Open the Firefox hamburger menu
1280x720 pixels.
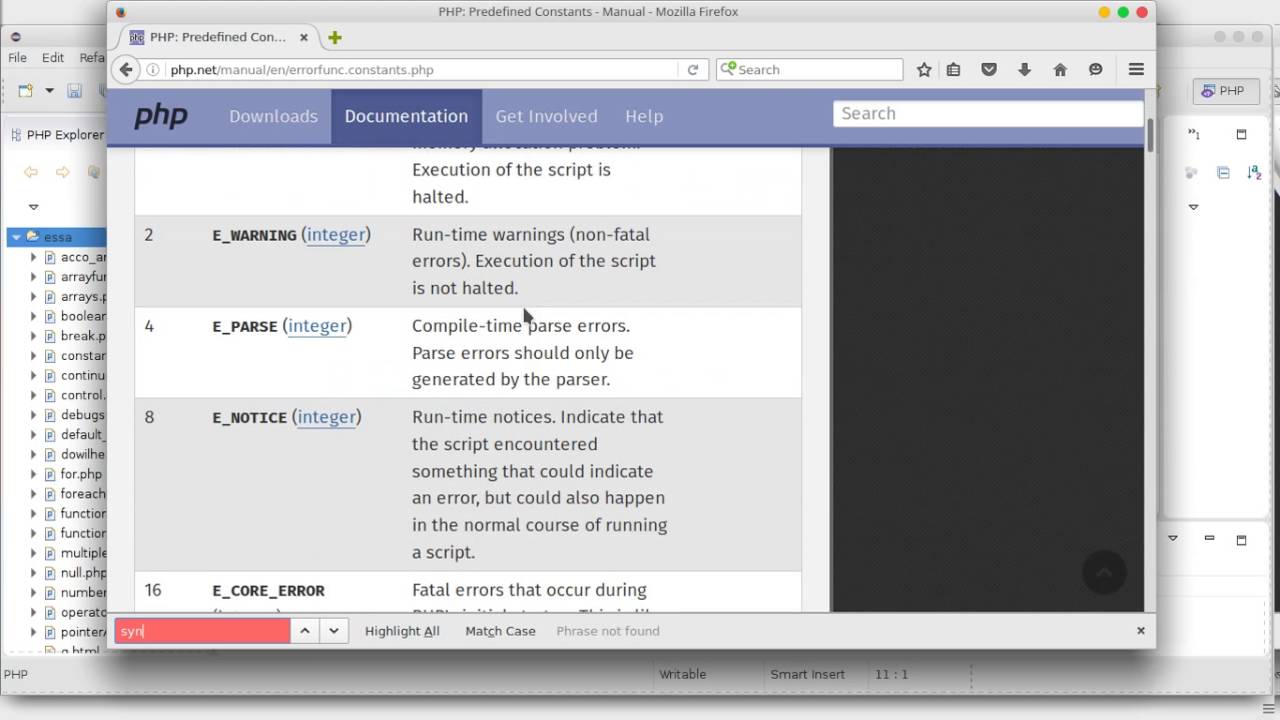(1136, 70)
